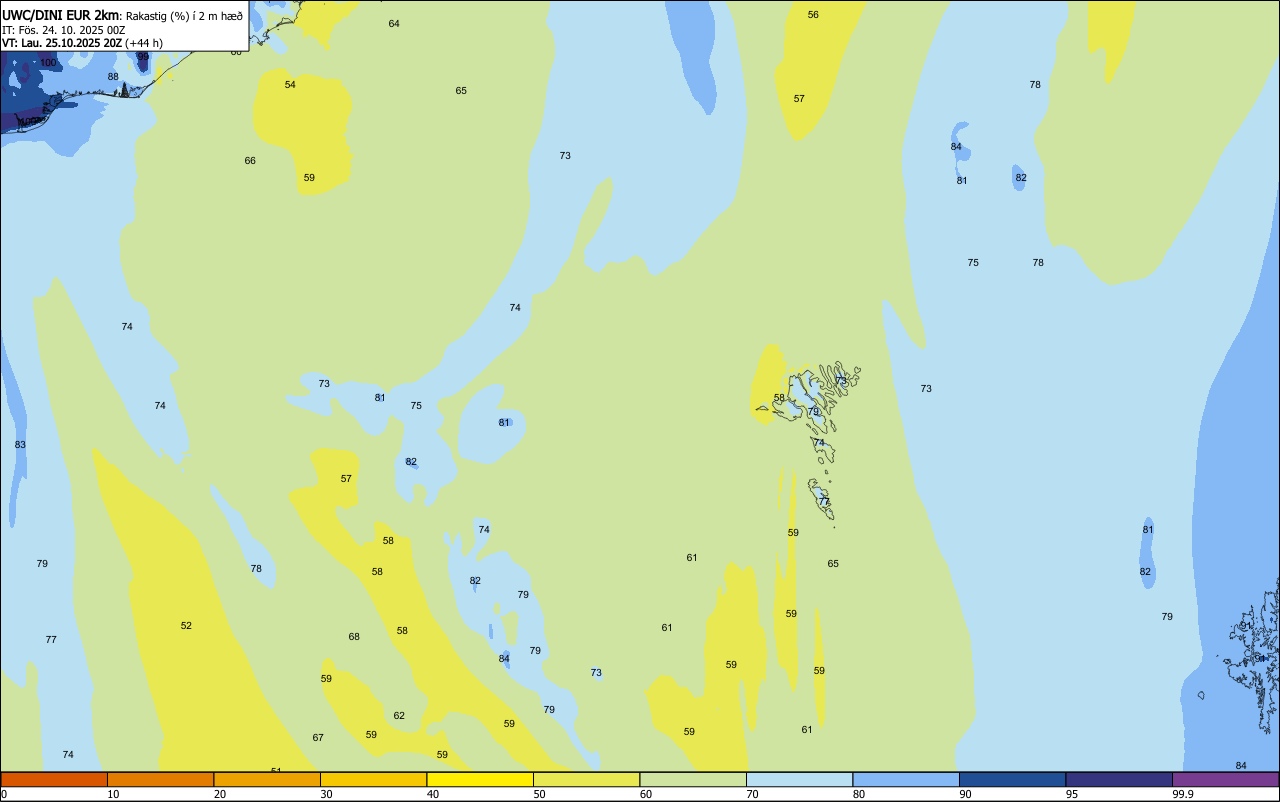Click legend tick label "70"
Screen dimensions: 1280x802
752,794
